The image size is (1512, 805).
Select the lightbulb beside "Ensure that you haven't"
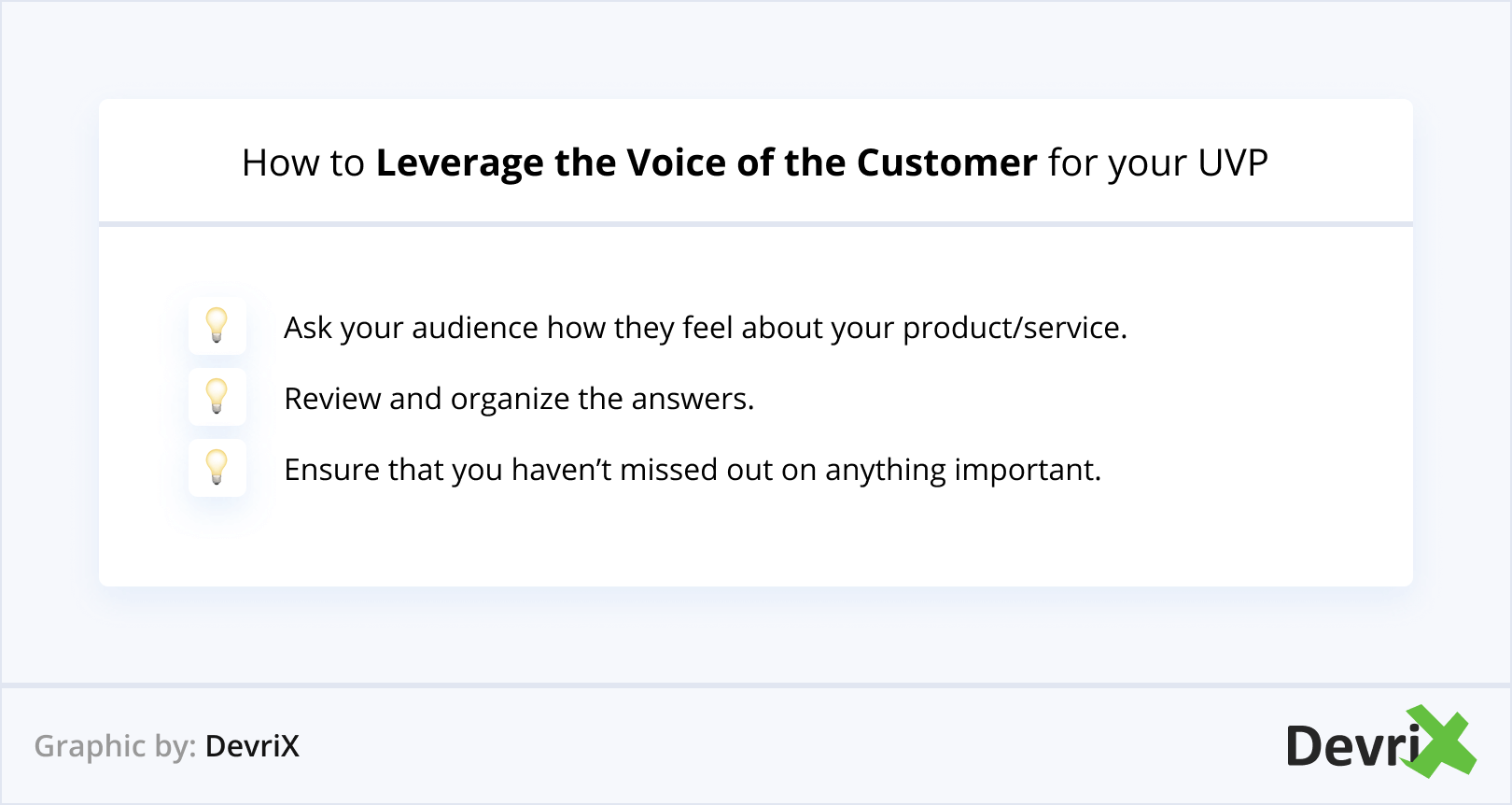pos(217,467)
